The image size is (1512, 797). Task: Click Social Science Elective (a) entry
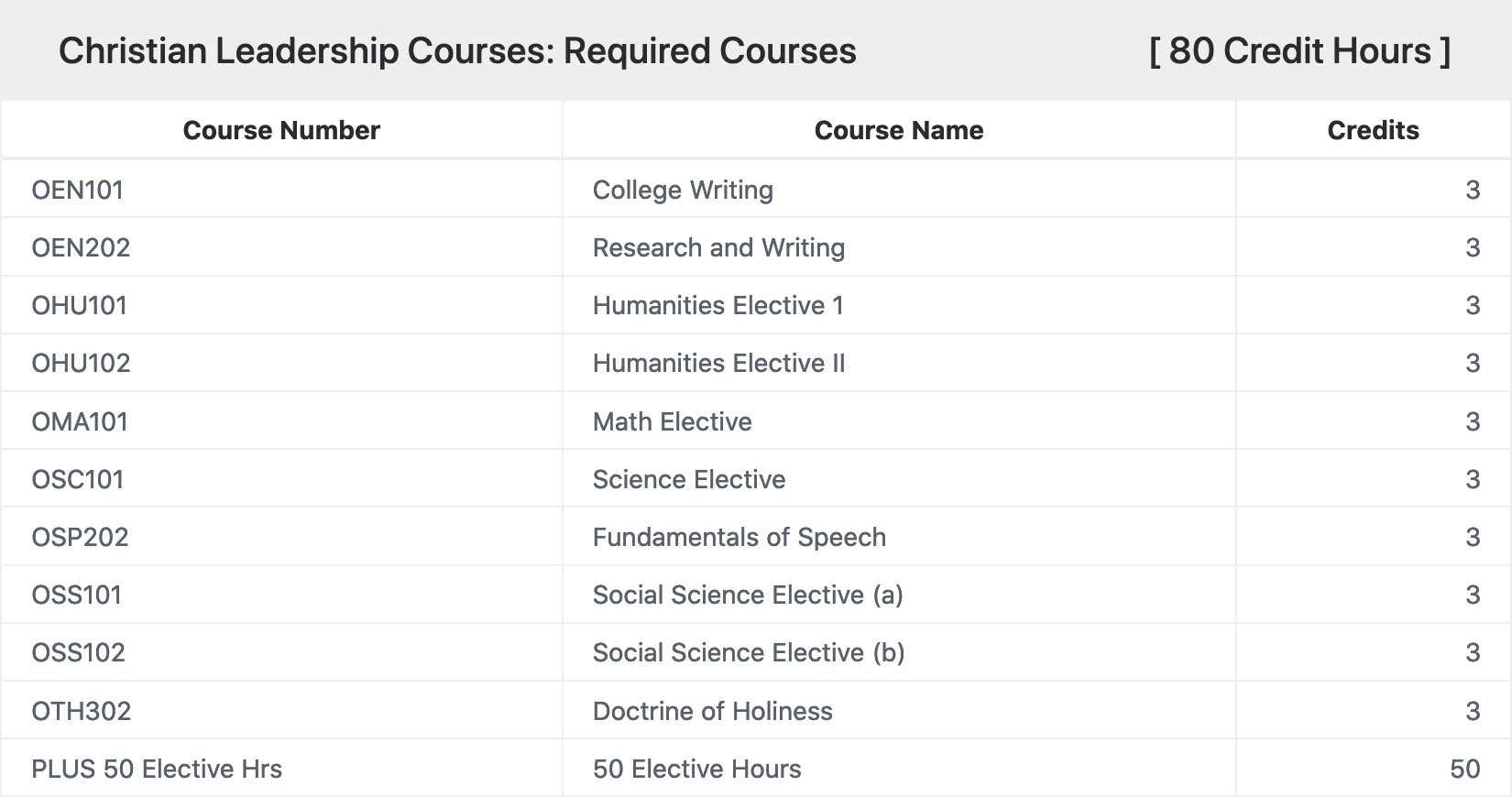(x=748, y=595)
